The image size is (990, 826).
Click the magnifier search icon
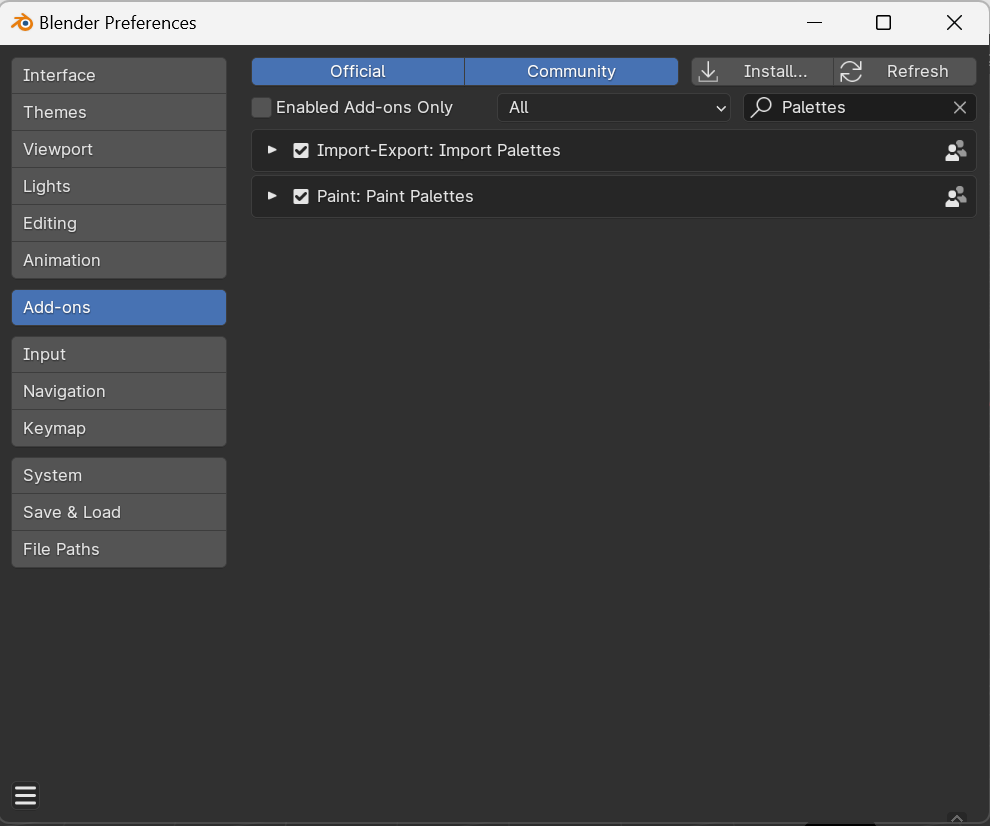[x=761, y=107]
